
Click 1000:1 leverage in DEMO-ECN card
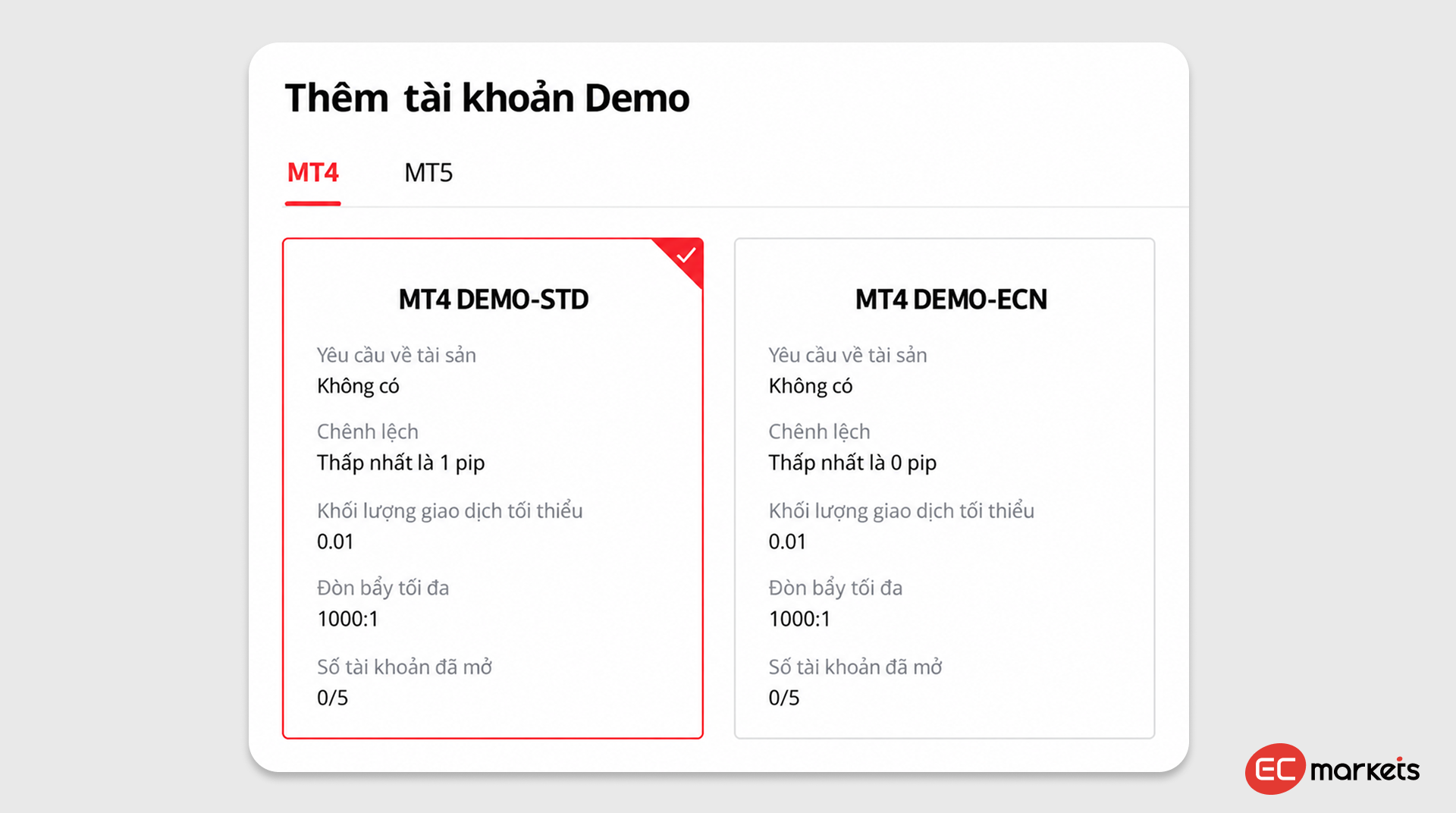[x=799, y=619]
